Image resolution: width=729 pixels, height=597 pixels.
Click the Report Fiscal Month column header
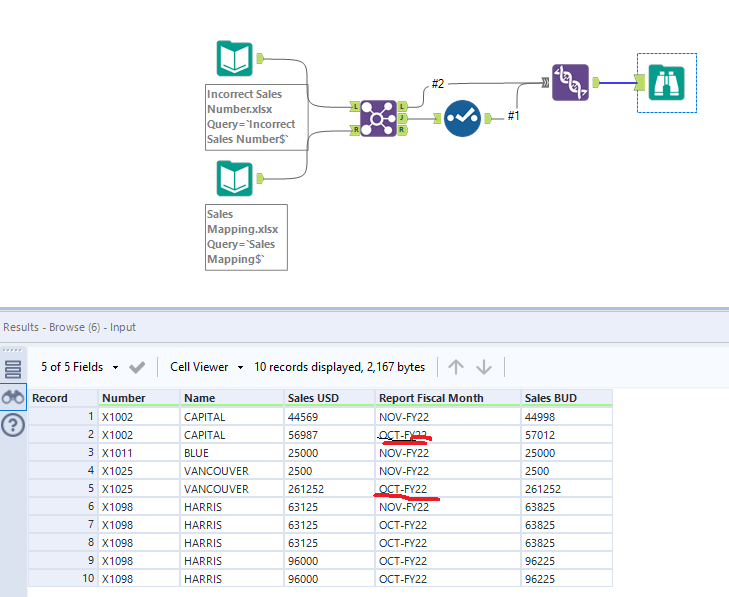tap(448, 398)
